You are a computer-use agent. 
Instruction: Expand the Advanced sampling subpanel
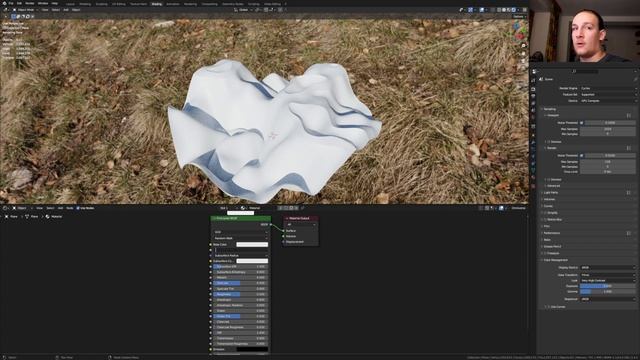[553, 186]
